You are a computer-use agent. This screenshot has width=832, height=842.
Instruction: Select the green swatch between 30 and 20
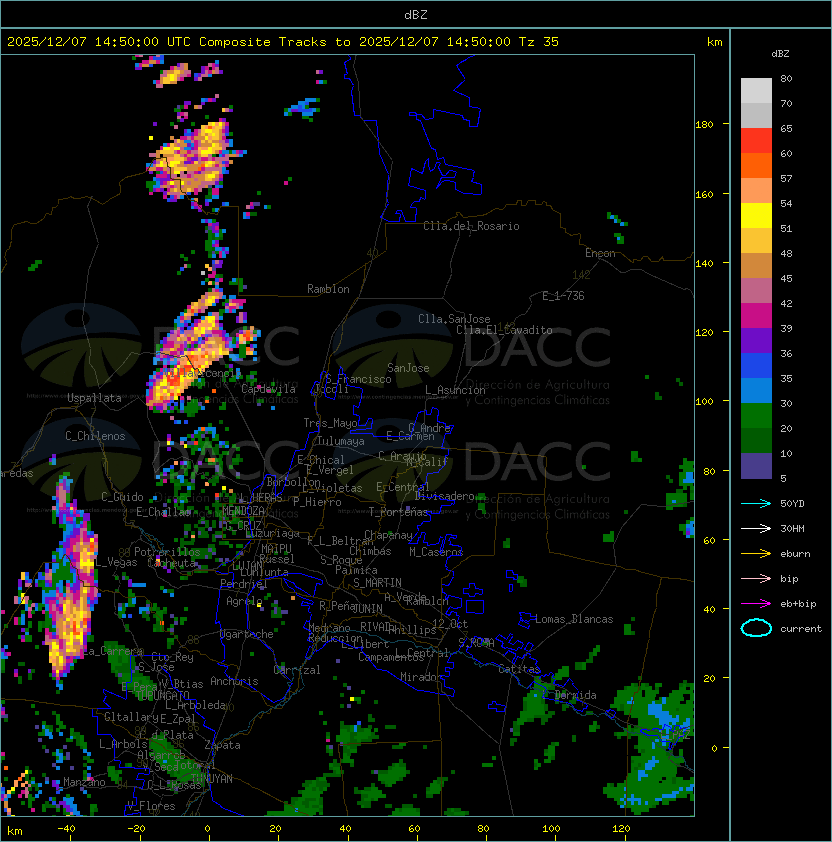click(756, 415)
